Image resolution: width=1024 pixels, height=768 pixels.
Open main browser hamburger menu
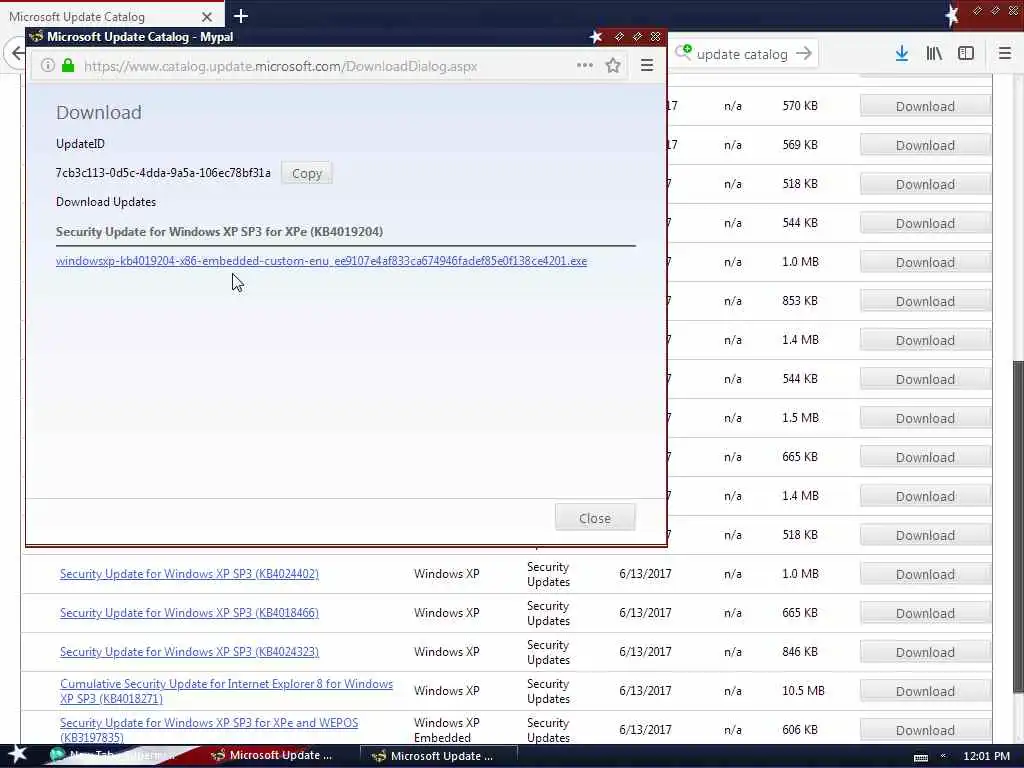pyautogui.click(x=1005, y=54)
